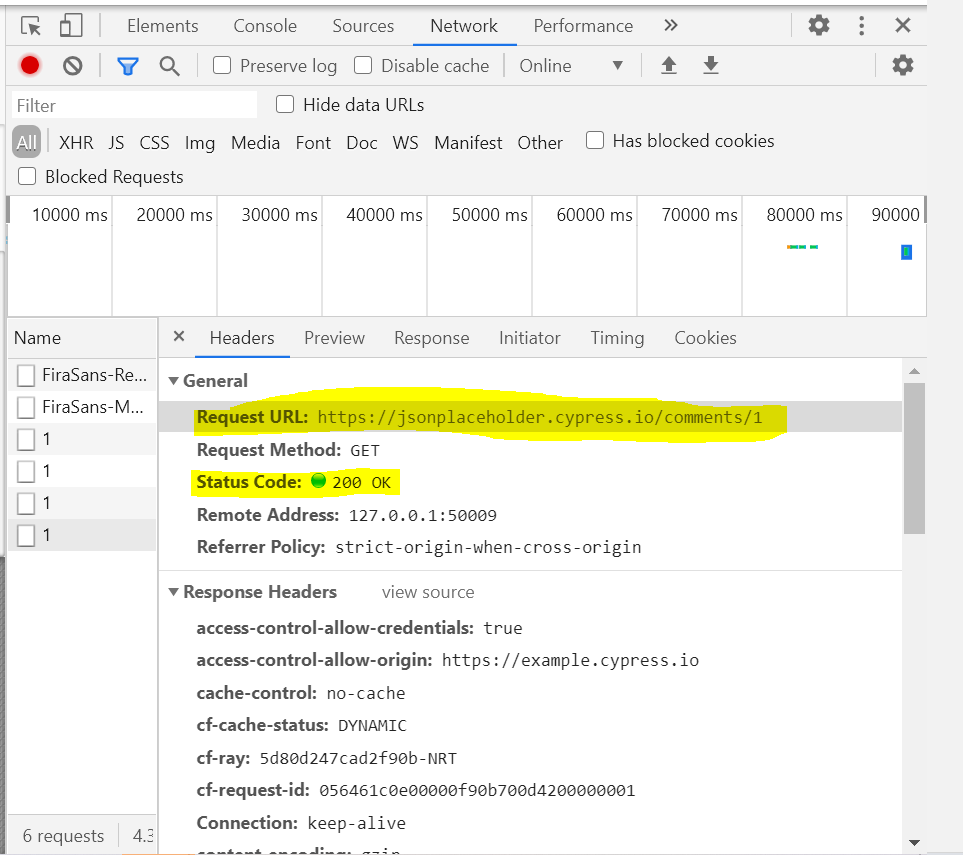
Task: Click the 6 requests status summary
Action: [63, 835]
